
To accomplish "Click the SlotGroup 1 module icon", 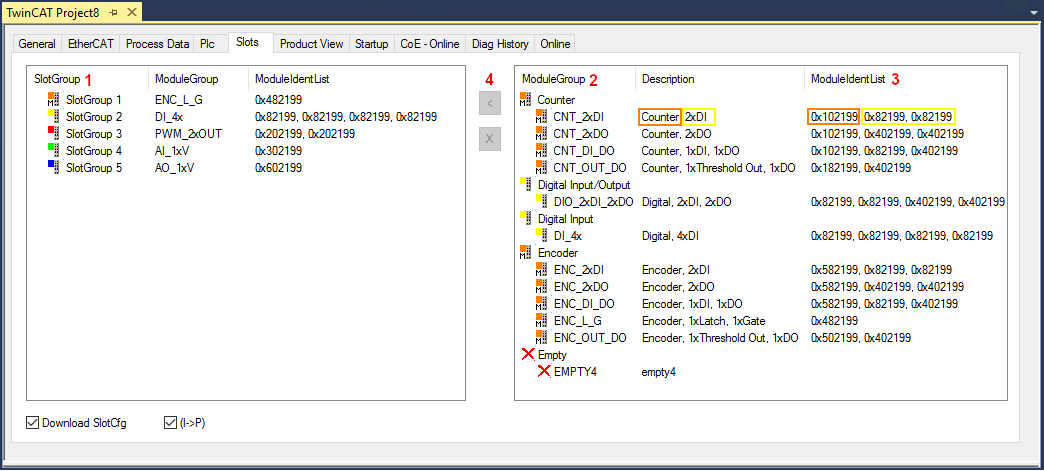I will [x=53, y=100].
